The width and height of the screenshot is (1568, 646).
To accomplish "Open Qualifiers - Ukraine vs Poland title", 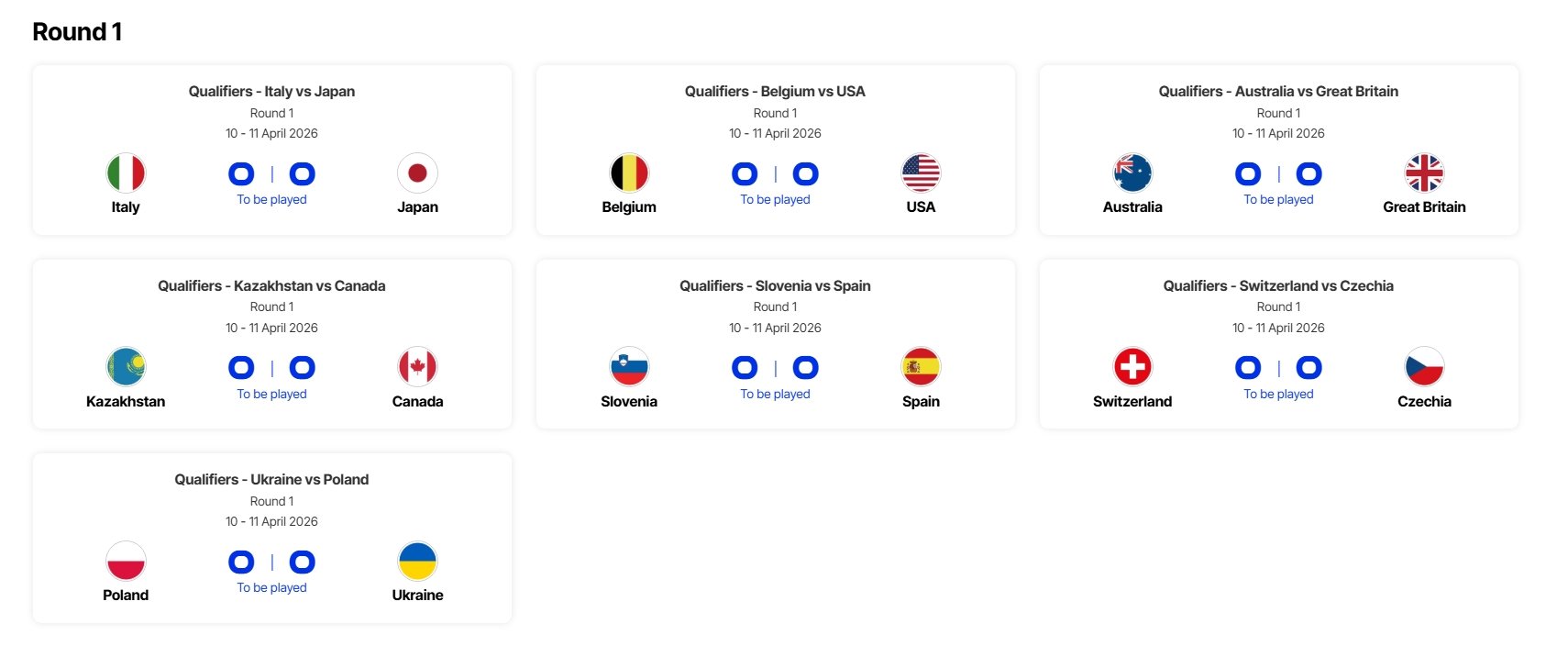I will coord(271,479).
